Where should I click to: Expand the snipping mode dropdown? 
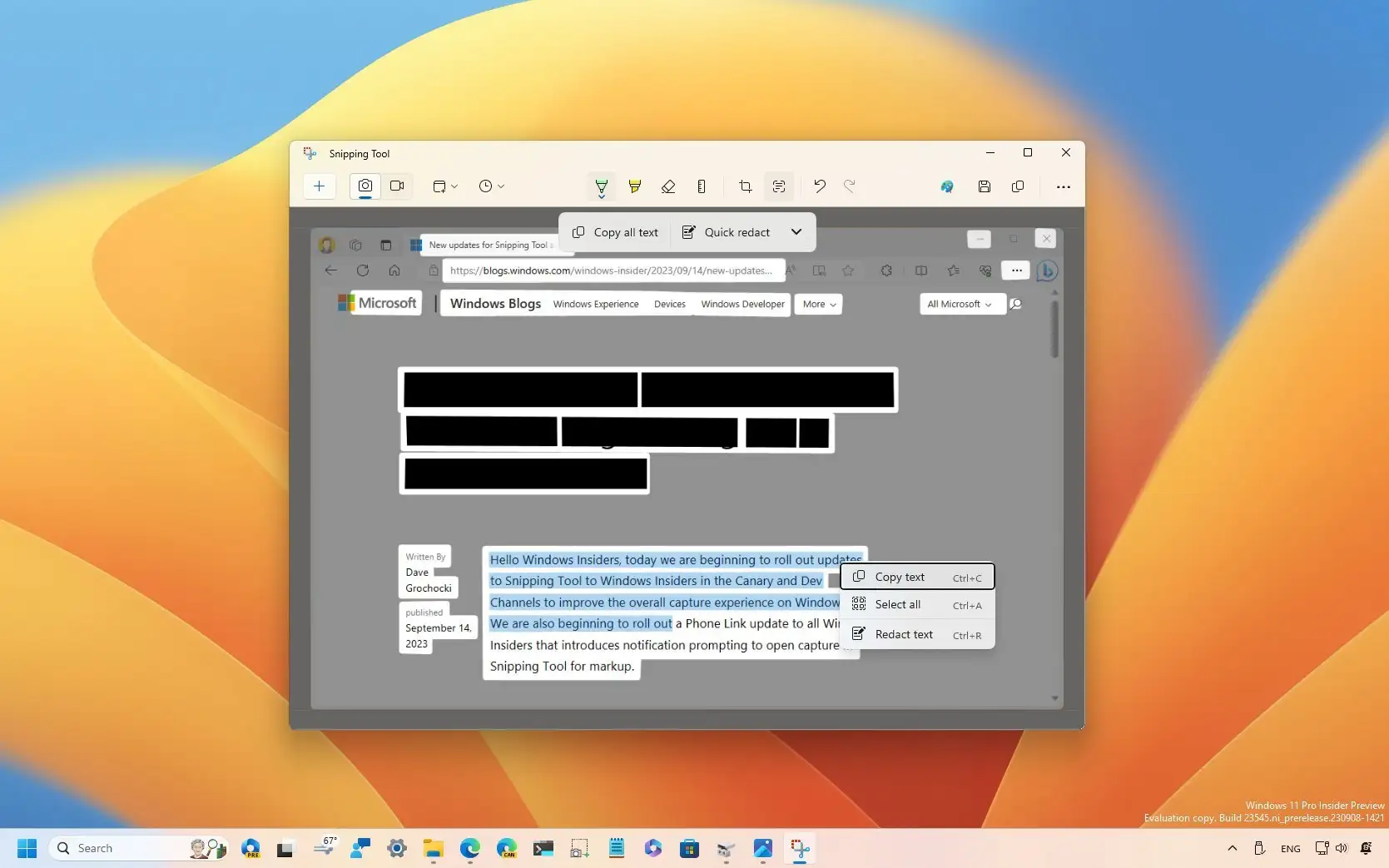(453, 186)
